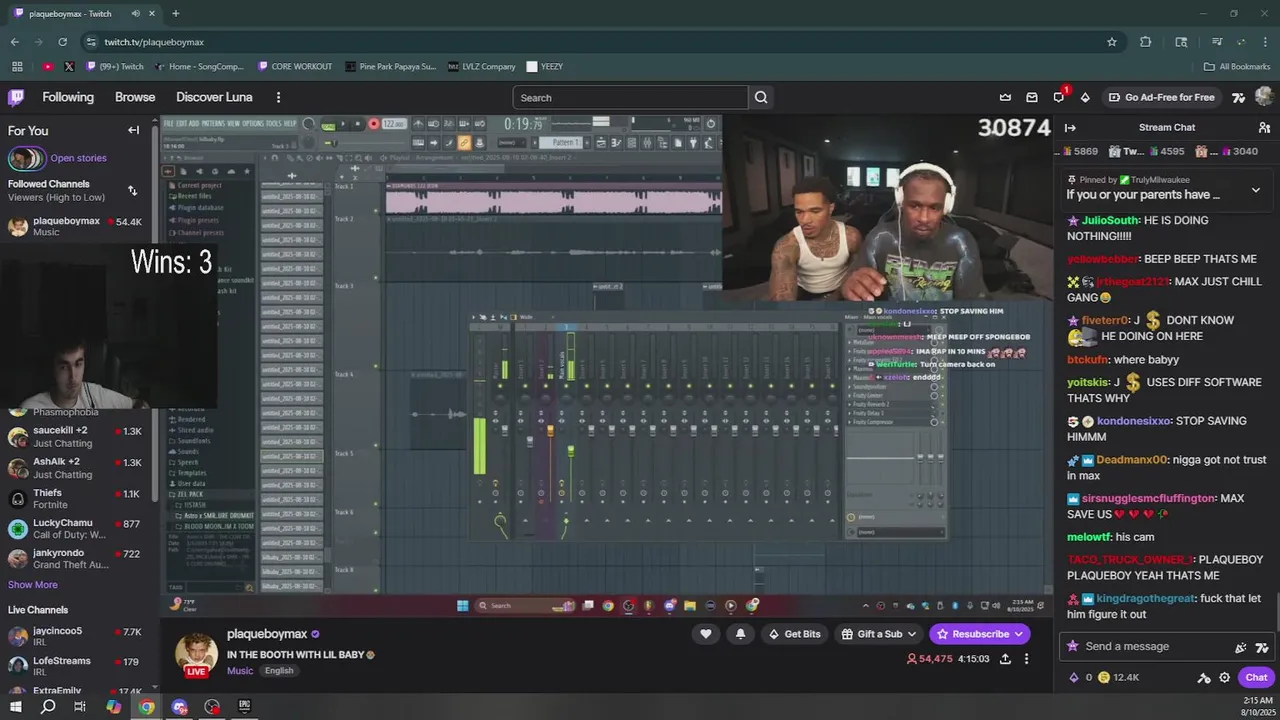Screen dimensions: 1280x720
Task: Open the chat settings gear icon
Action: click(1224, 677)
